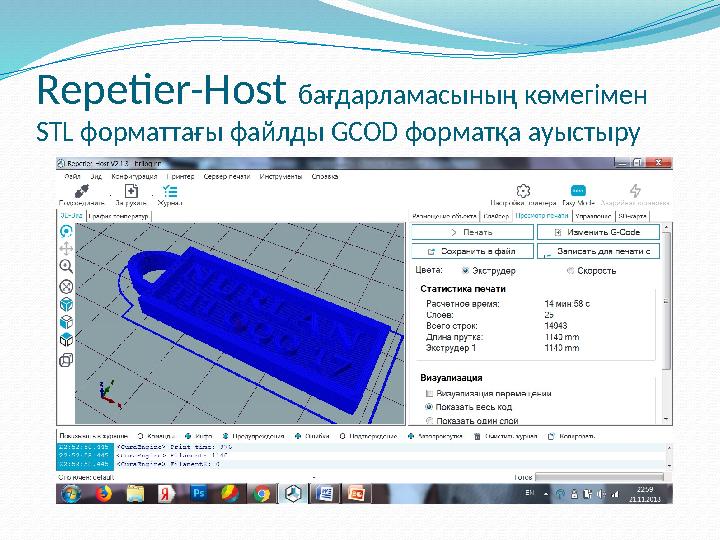Image resolution: width=720 pixels, height=540 pixels.
Task: Click the Windows Start orb
Action: (x=71, y=494)
